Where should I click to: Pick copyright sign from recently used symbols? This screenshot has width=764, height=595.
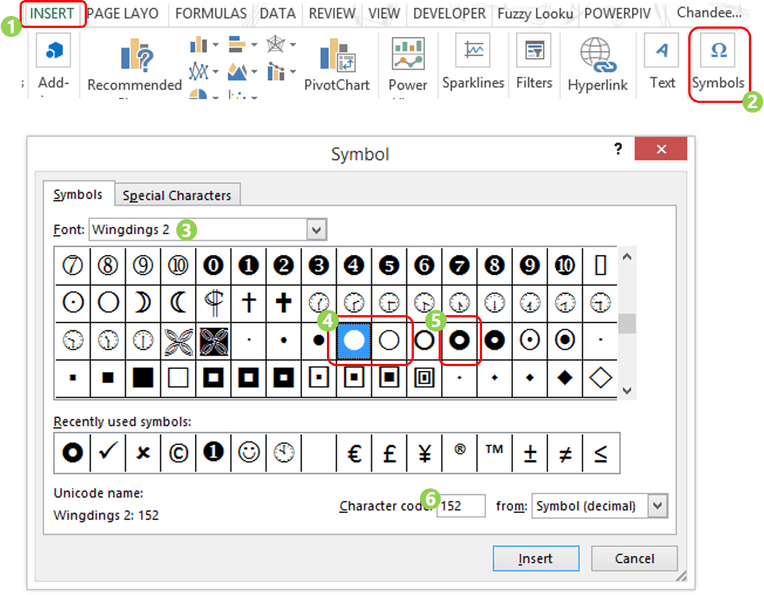pyautogui.click(x=178, y=453)
